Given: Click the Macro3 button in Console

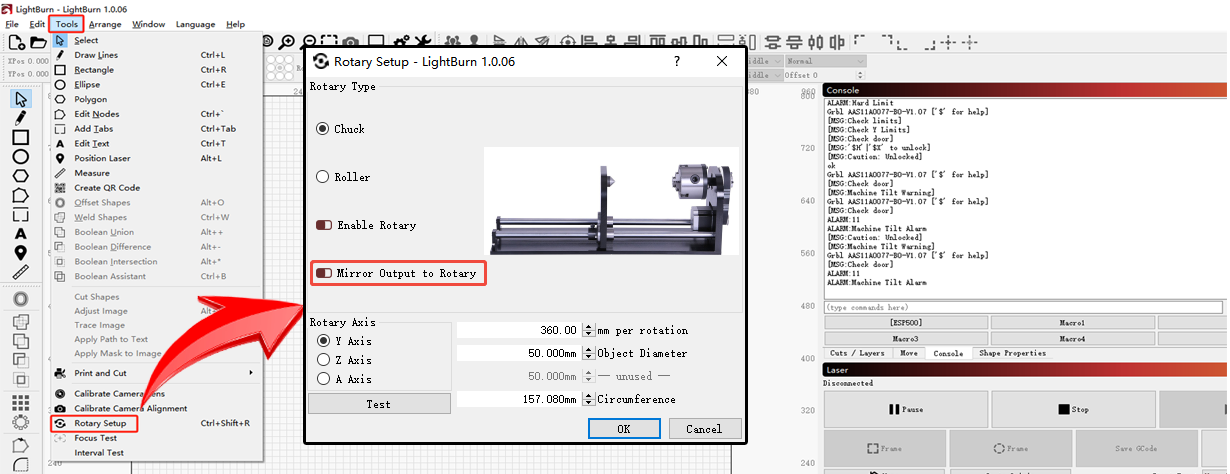Looking at the screenshot, I should (905, 339).
